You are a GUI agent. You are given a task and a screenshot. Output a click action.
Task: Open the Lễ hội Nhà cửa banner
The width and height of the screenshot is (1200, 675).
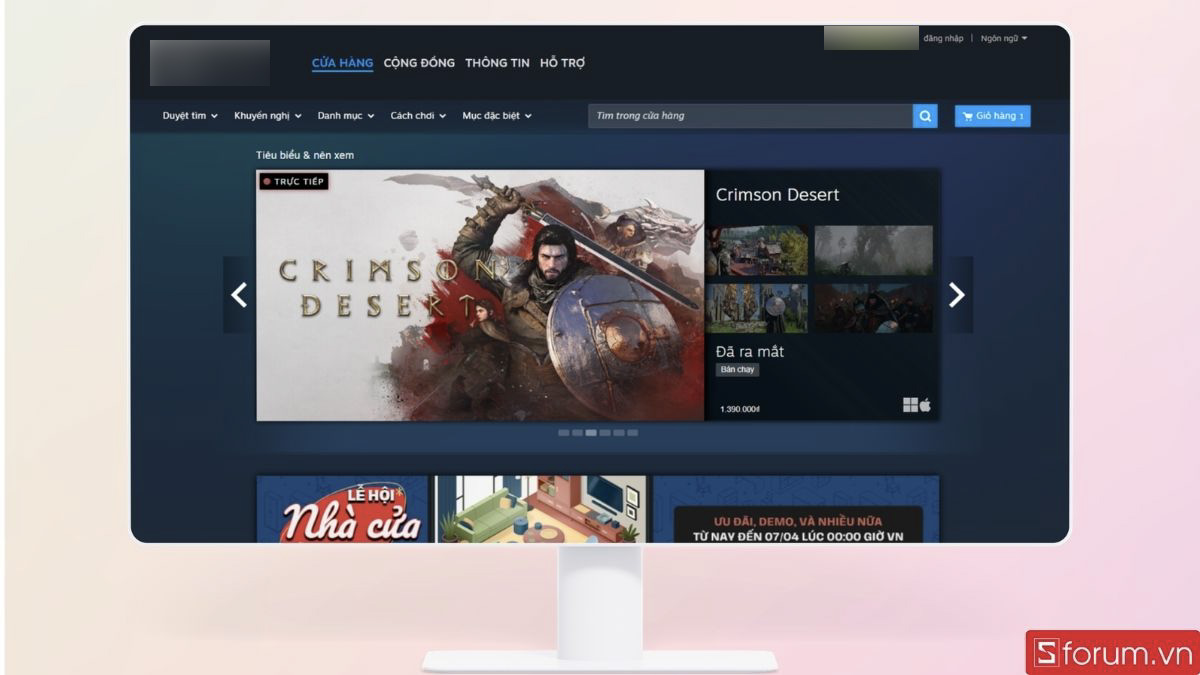click(x=342, y=509)
